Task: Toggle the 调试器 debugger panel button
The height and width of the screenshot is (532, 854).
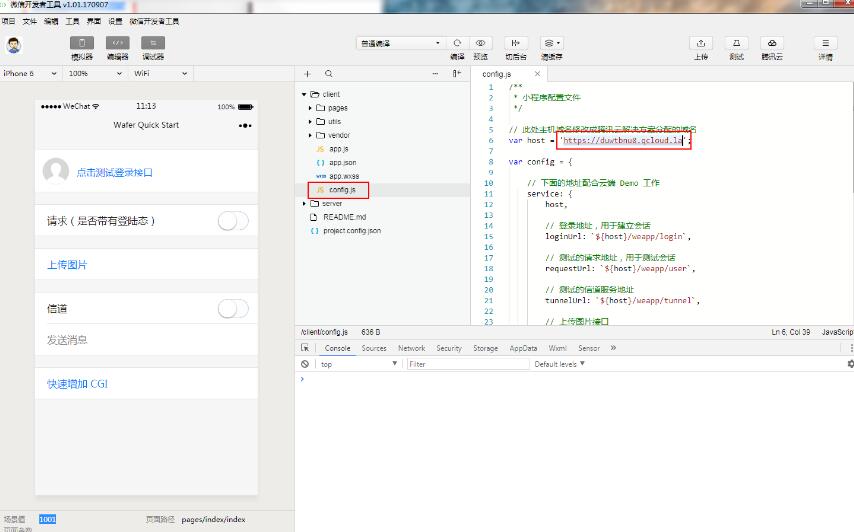Action: click(153, 43)
